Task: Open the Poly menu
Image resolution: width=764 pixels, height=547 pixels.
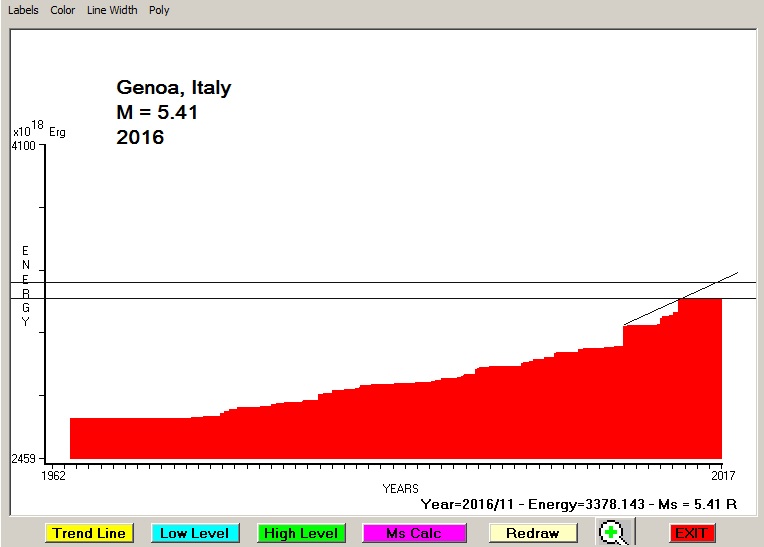Action: [159, 10]
